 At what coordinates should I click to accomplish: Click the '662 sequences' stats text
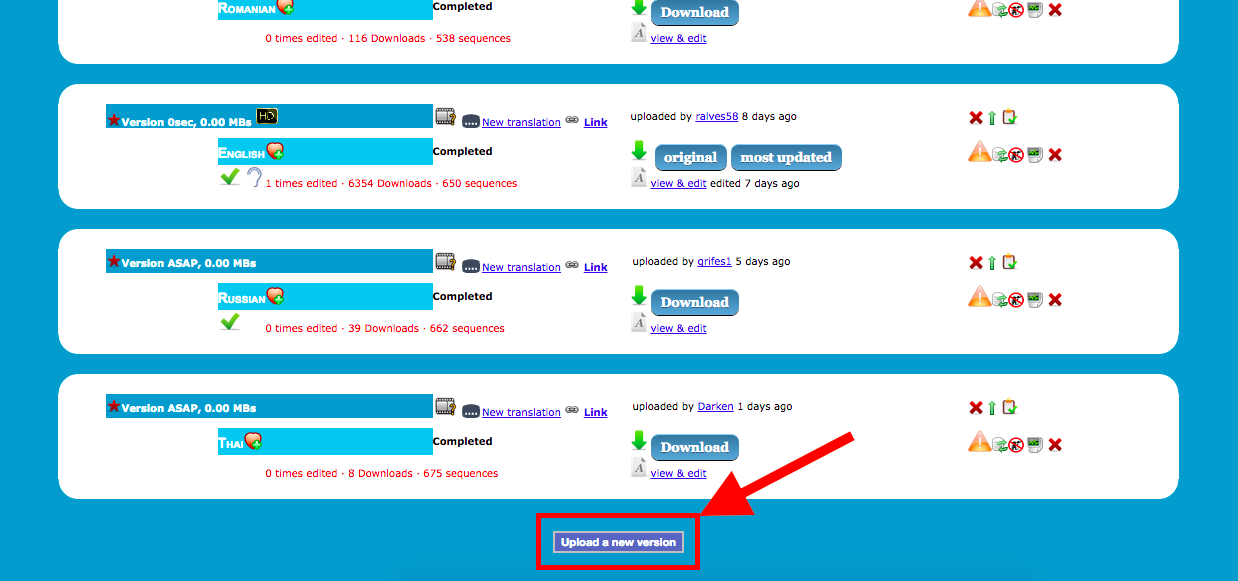[x=467, y=329]
